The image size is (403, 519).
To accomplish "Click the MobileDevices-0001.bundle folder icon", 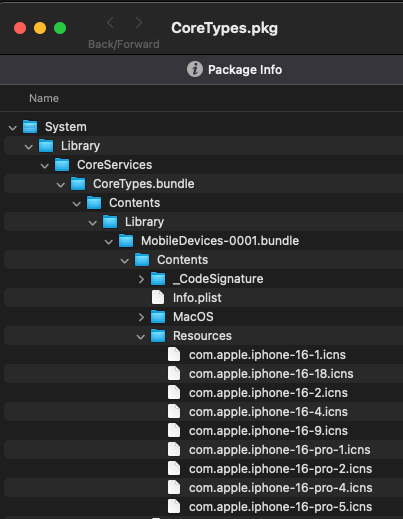I will tap(126, 241).
